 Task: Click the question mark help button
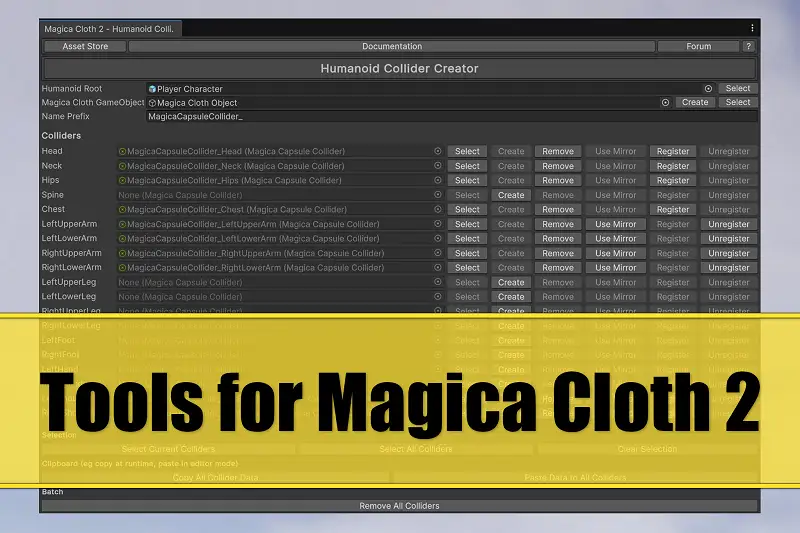click(748, 46)
